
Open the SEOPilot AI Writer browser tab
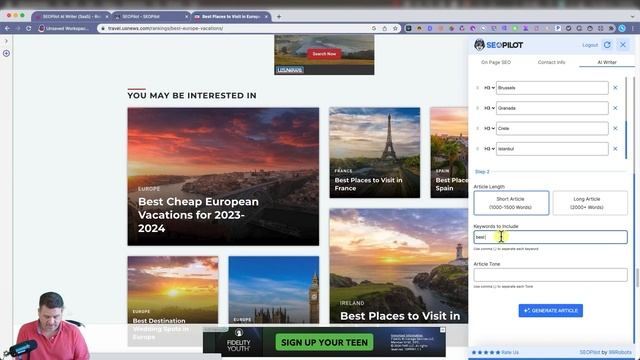(71, 17)
